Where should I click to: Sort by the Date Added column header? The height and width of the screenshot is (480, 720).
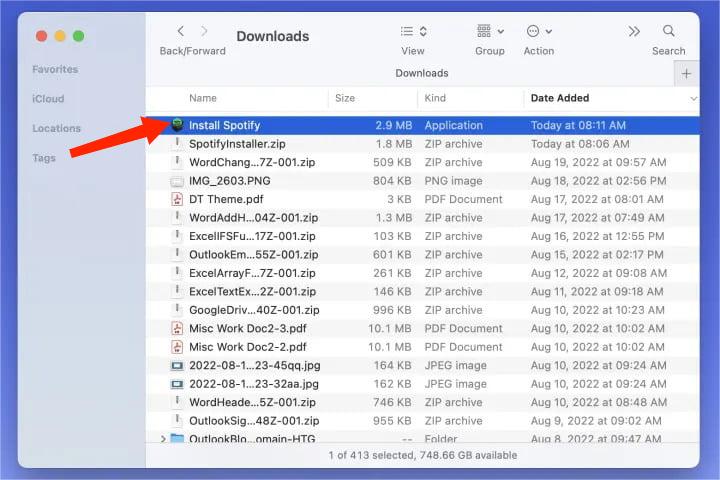560,98
